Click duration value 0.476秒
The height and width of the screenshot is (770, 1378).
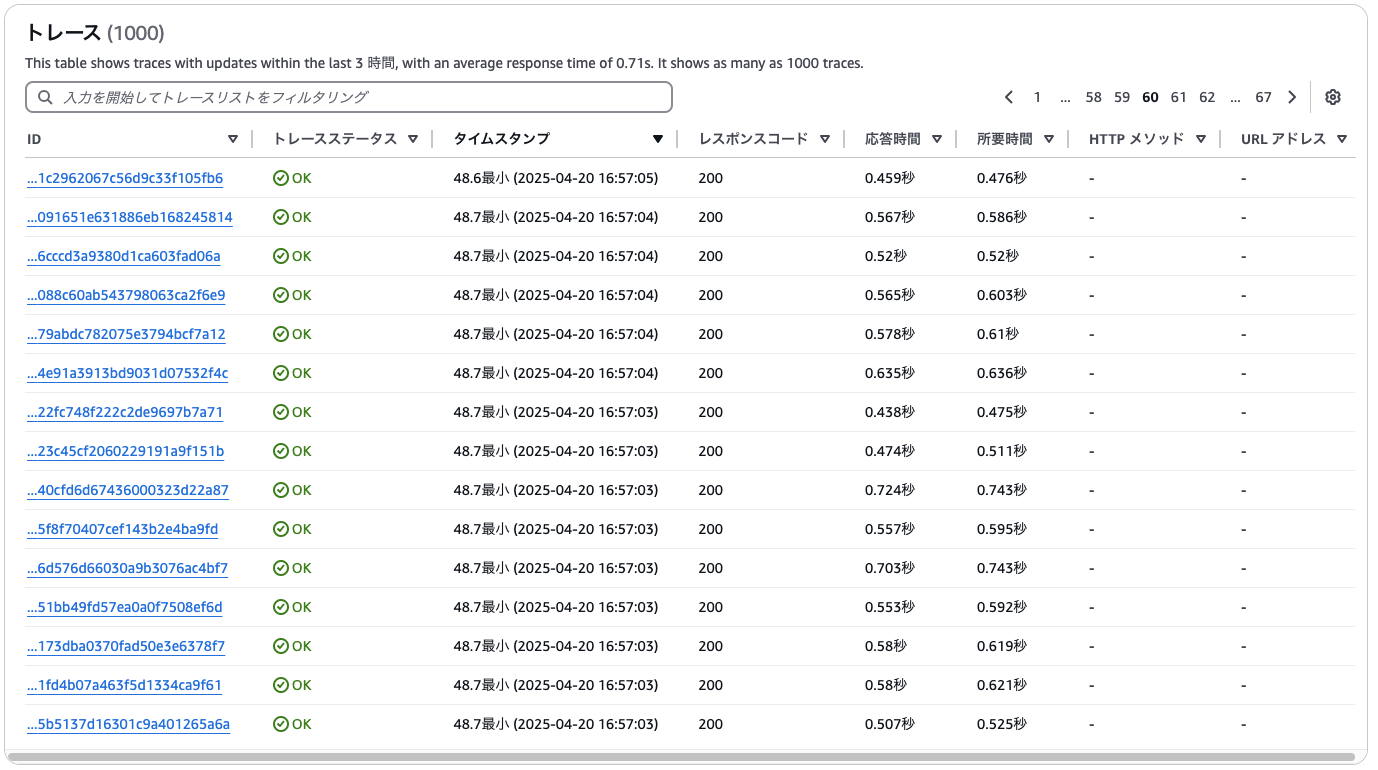tap(1002, 178)
